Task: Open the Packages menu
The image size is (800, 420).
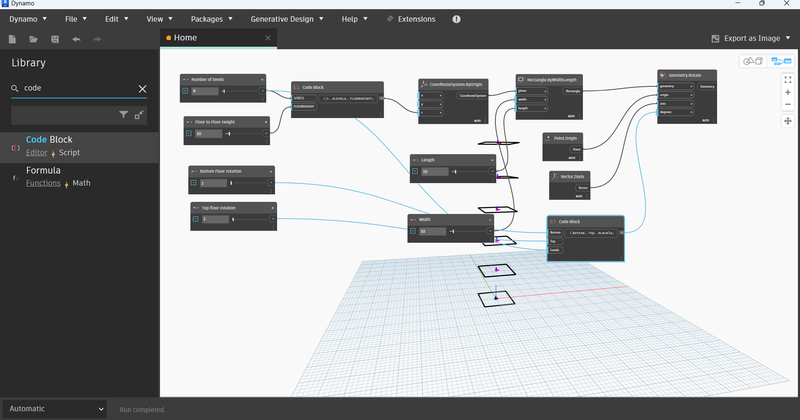Action: point(211,19)
